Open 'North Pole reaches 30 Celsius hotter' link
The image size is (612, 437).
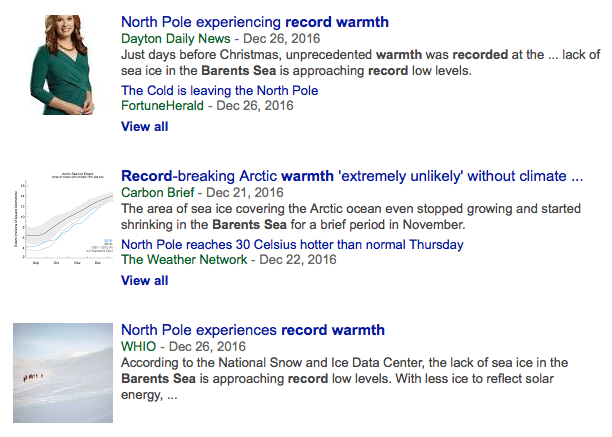pyautogui.click(x=292, y=245)
